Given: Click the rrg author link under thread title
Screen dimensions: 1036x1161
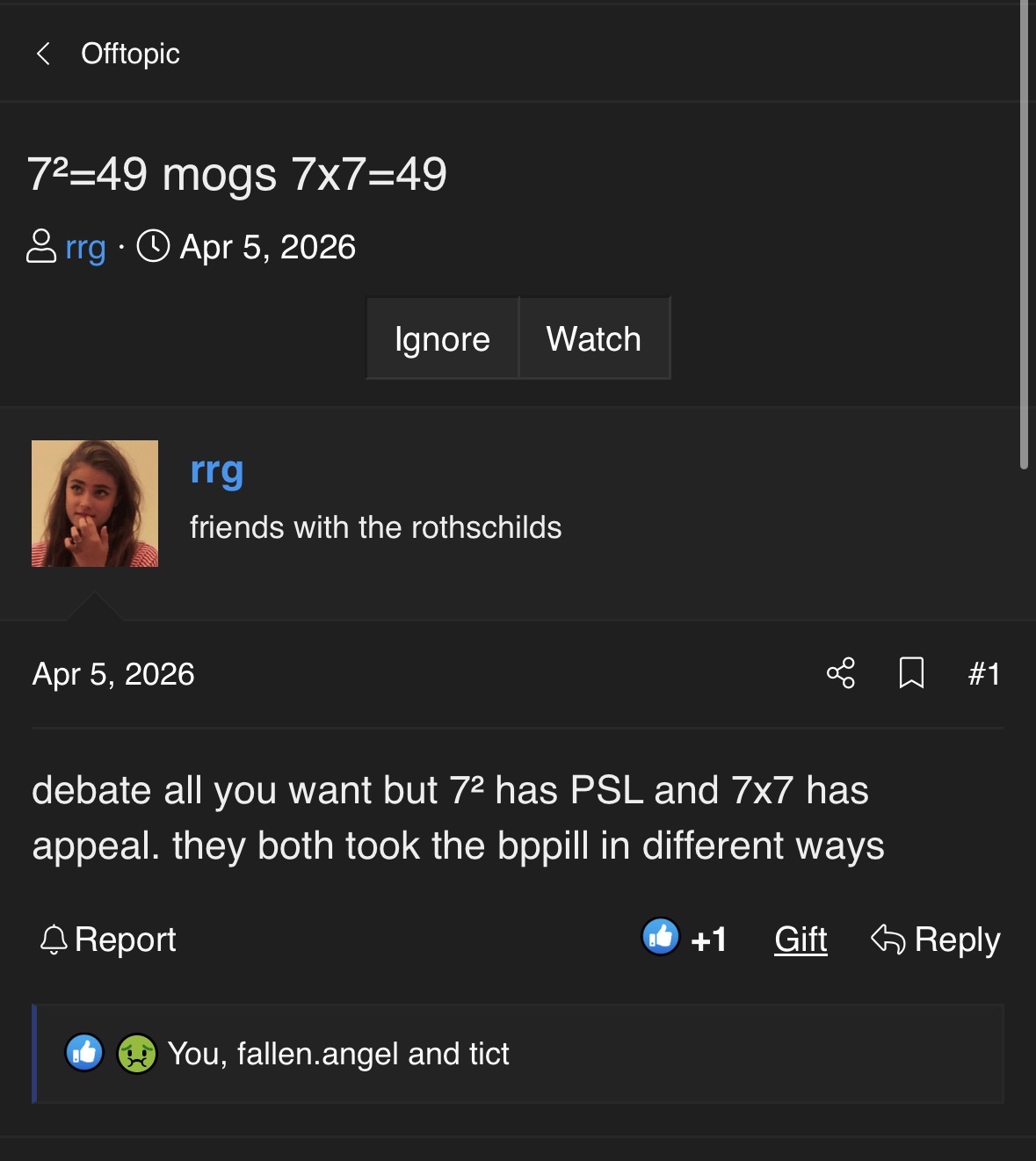Looking at the screenshot, I should [85, 247].
